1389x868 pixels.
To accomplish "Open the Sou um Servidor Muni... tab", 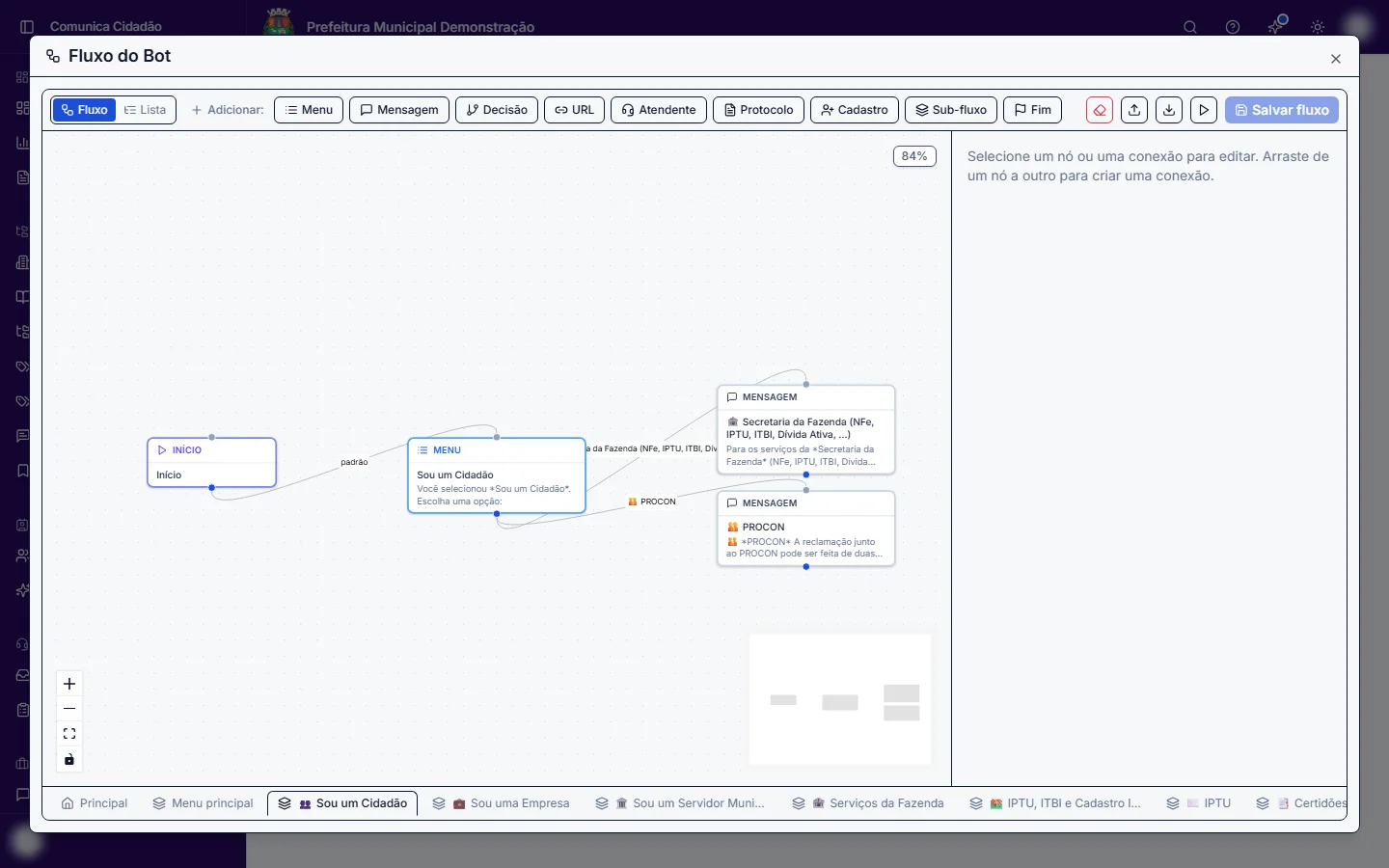I will (x=681, y=803).
